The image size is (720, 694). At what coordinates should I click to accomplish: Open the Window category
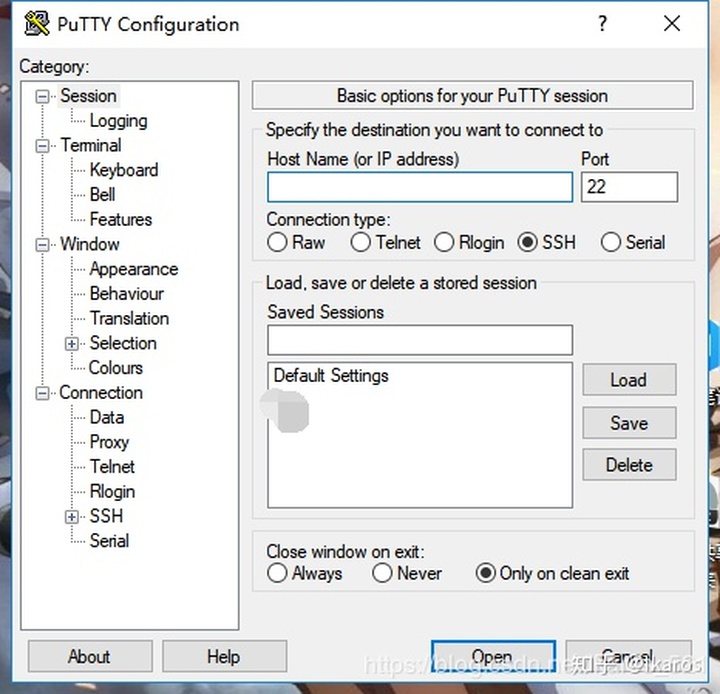coord(90,244)
